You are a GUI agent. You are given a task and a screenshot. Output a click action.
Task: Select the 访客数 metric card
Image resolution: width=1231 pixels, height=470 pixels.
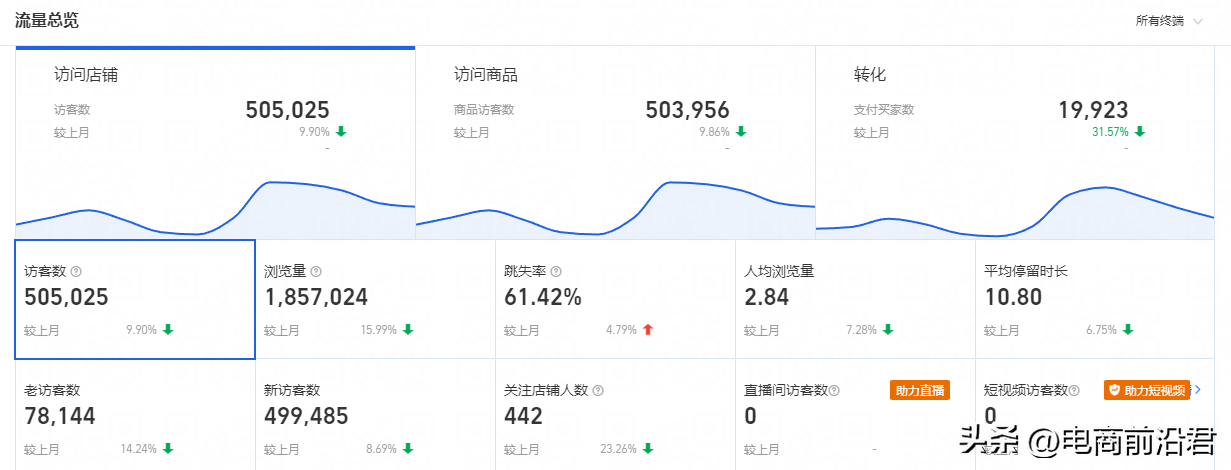[135, 299]
